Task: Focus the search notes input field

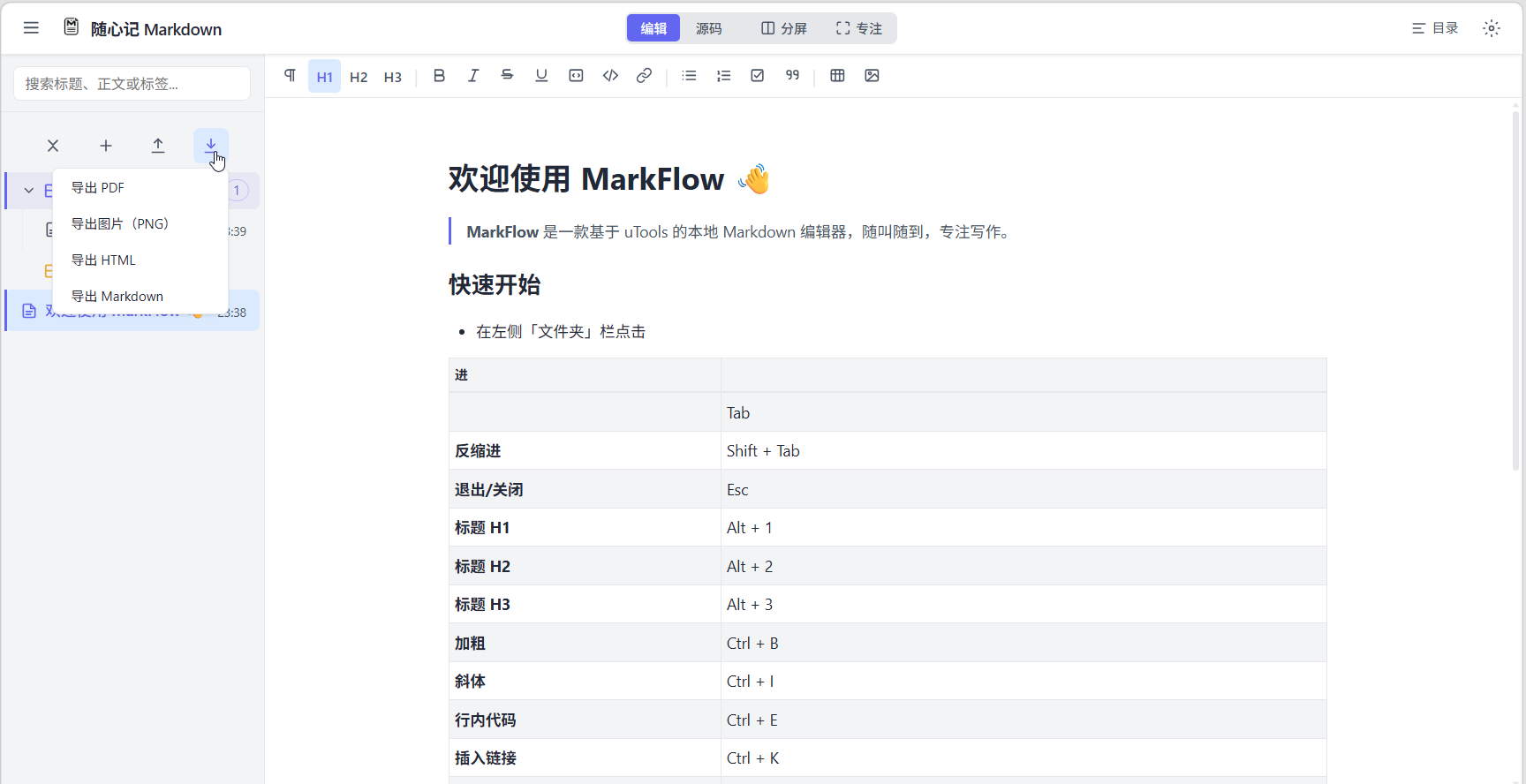Action: pyautogui.click(x=132, y=84)
